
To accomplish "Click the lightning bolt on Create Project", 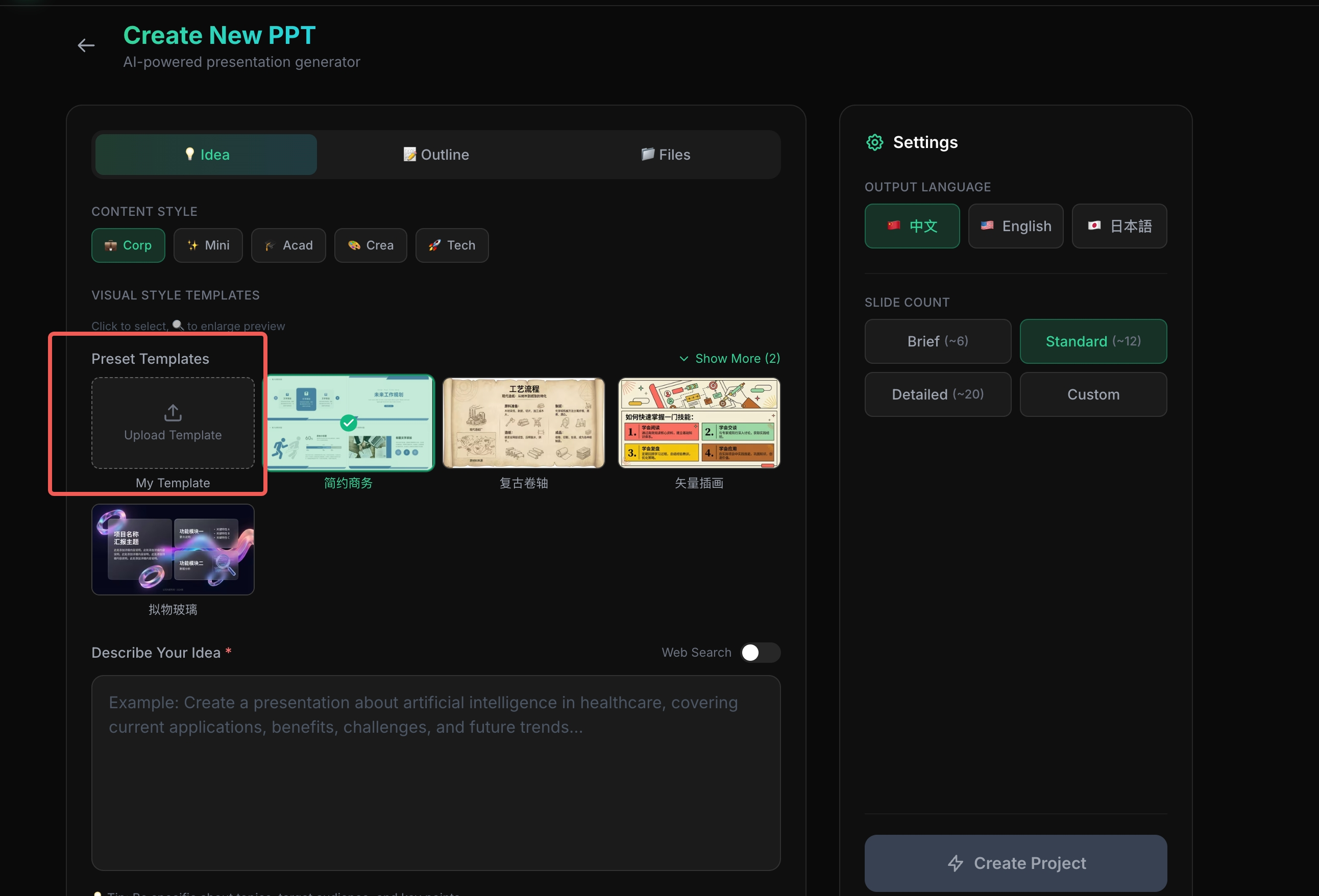I will [x=955, y=863].
